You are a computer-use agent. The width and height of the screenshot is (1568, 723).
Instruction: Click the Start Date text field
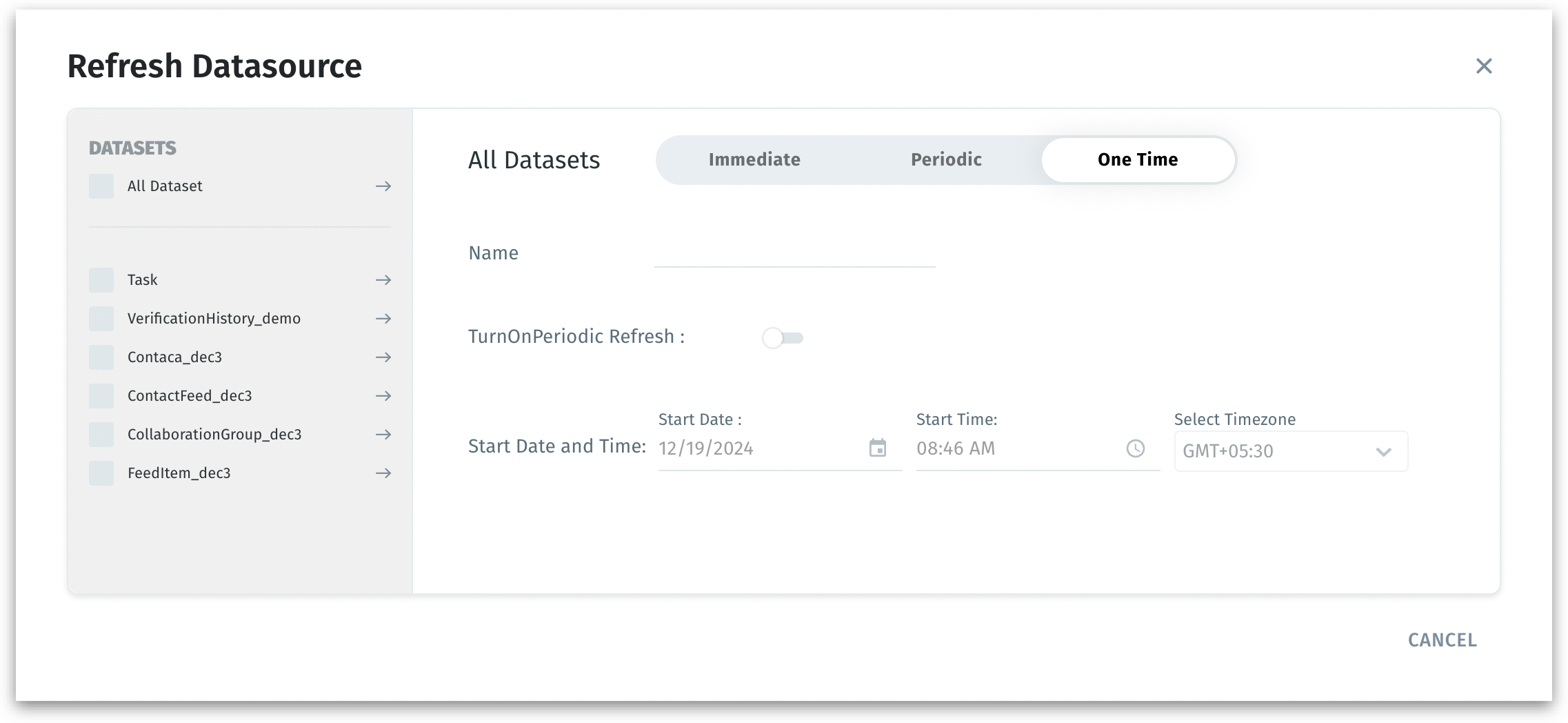[758, 448]
